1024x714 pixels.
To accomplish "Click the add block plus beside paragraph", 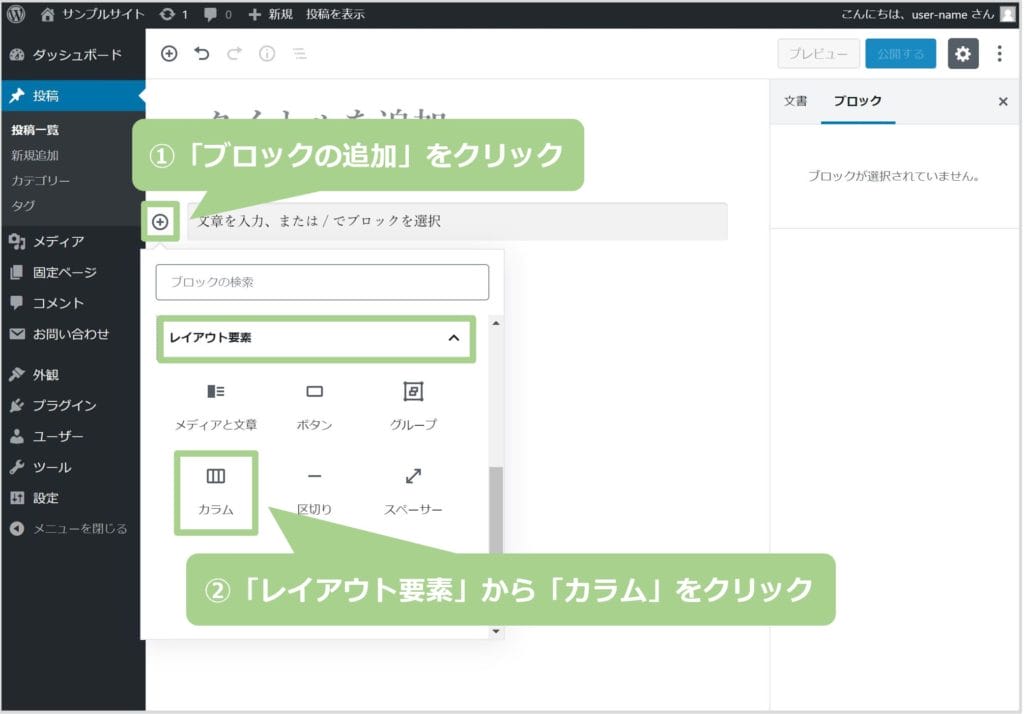I will (x=160, y=221).
